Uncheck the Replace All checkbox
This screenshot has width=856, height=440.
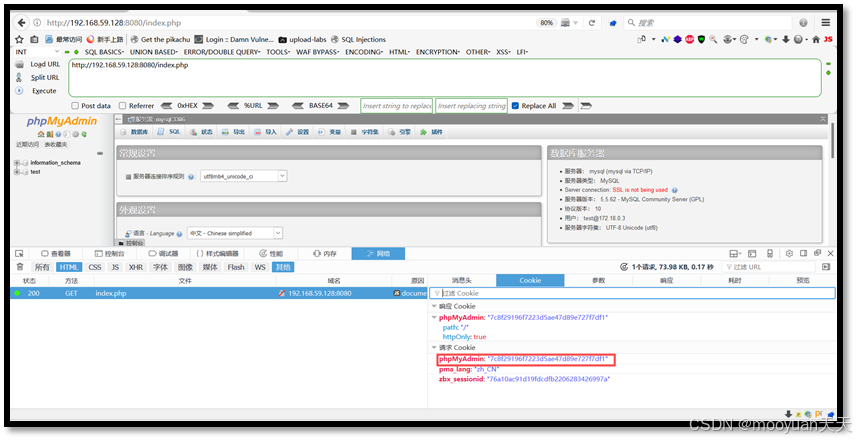pyautogui.click(x=515, y=106)
